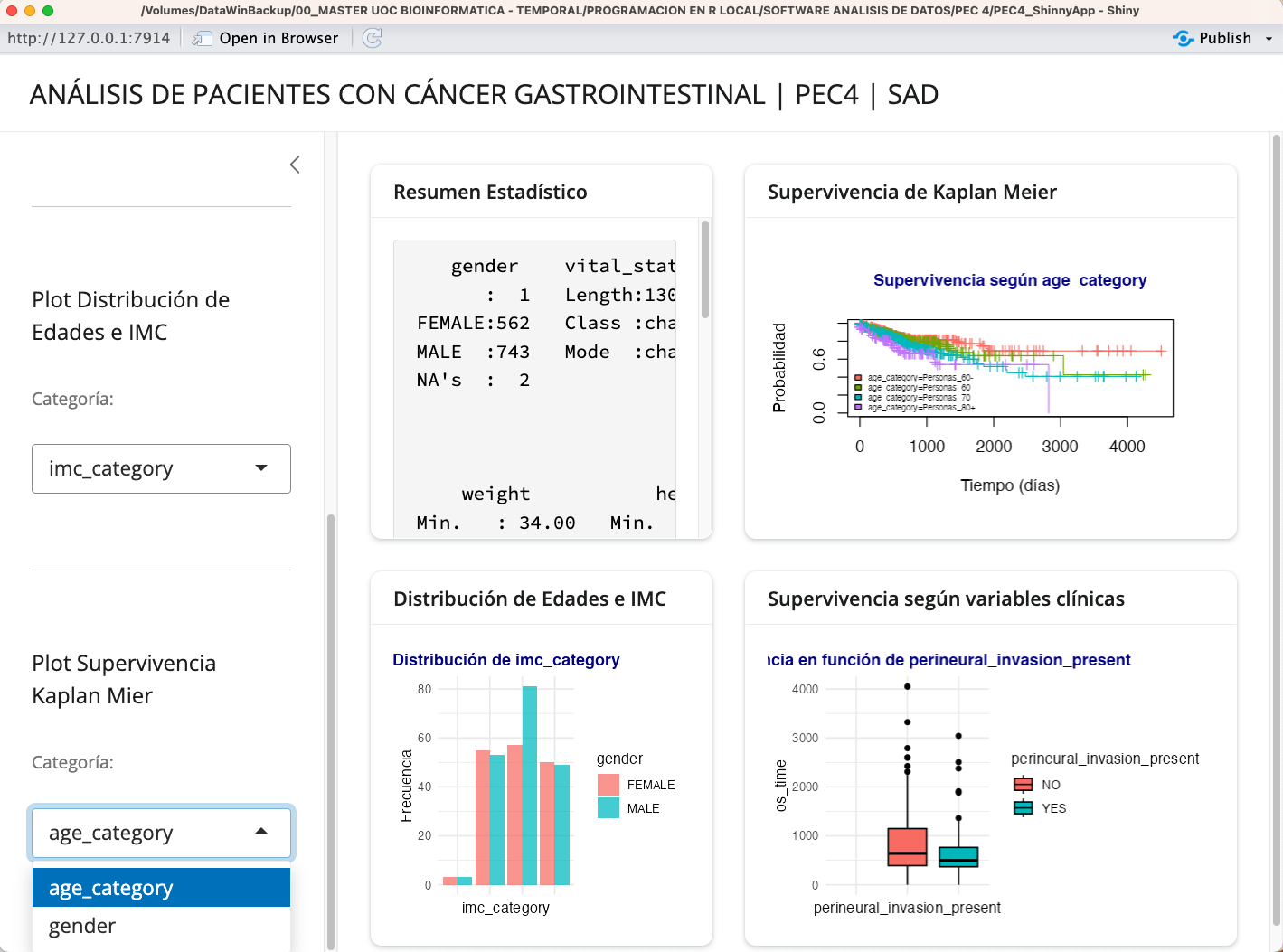Close the age_category dropdown via its arrow
Image resolution: width=1283 pixels, height=952 pixels.
pyautogui.click(x=261, y=831)
